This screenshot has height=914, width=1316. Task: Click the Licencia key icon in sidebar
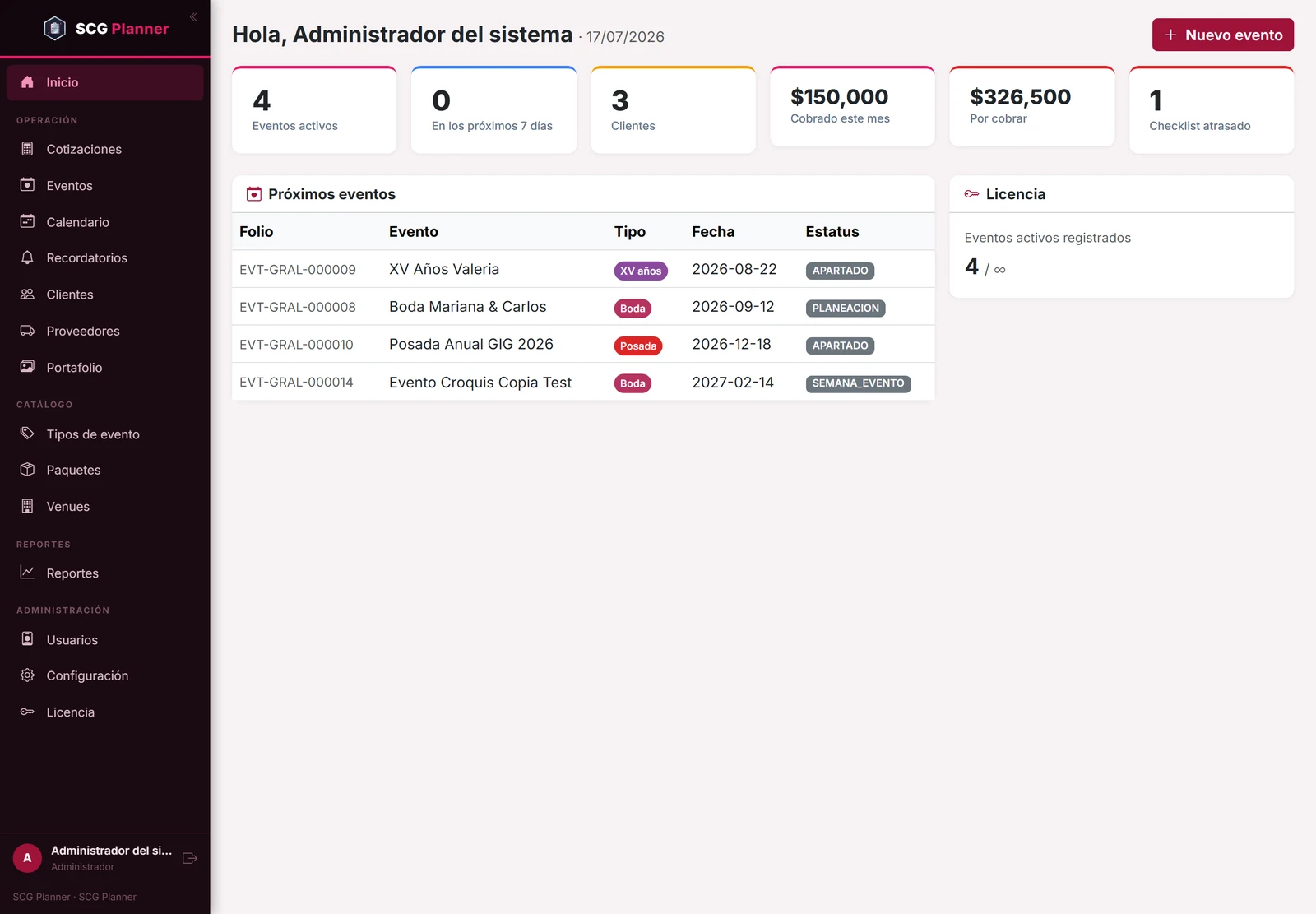pyautogui.click(x=27, y=712)
